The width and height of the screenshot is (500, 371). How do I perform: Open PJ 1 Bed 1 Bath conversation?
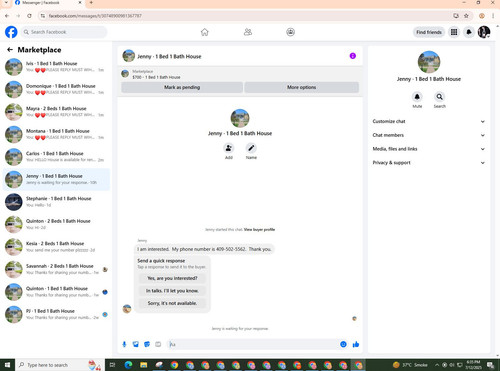click(56, 314)
